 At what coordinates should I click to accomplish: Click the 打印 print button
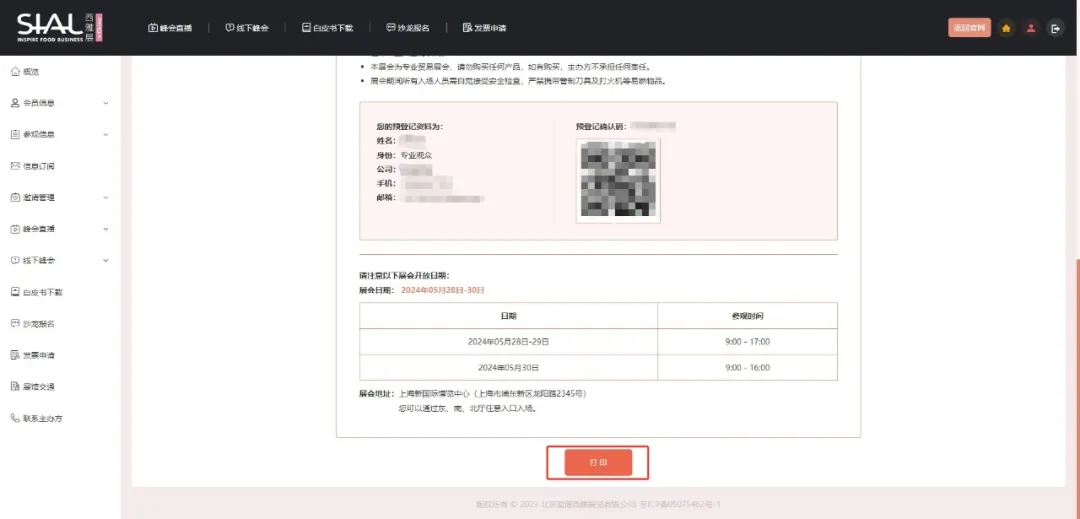pyautogui.click(x=598, y=463)
